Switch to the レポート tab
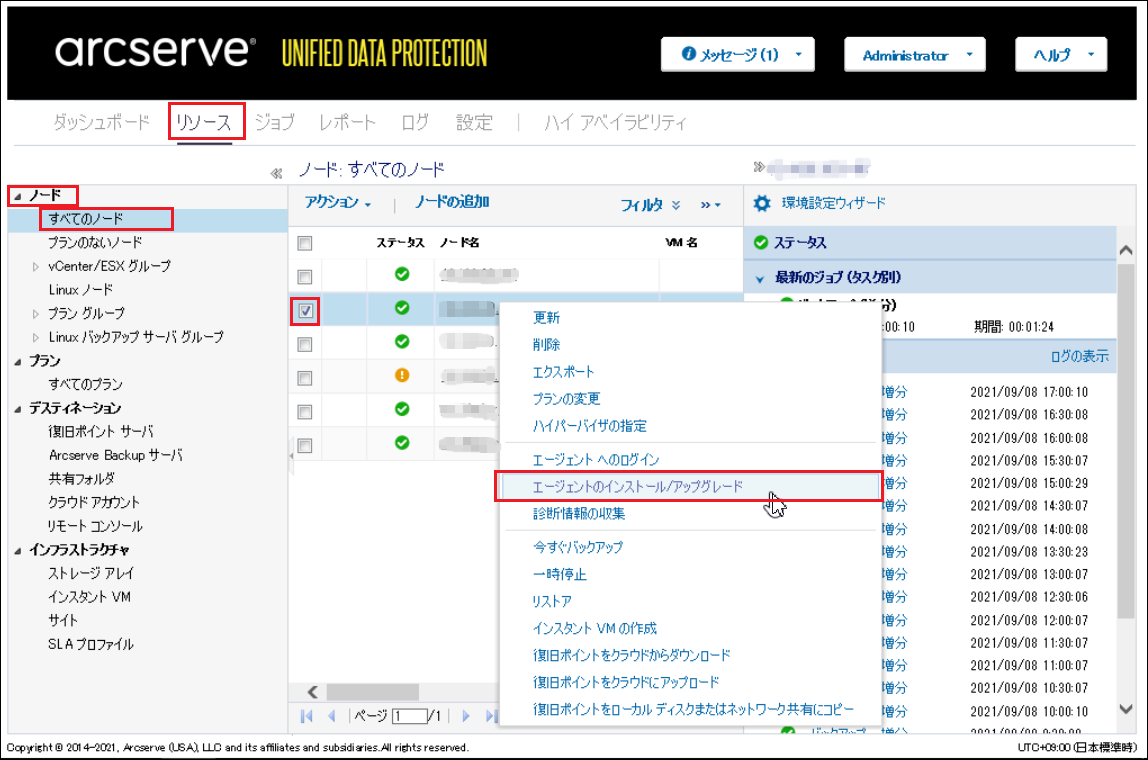This screenshot has height=760, width=1148. pyautogui.click(x=347, y=122)
